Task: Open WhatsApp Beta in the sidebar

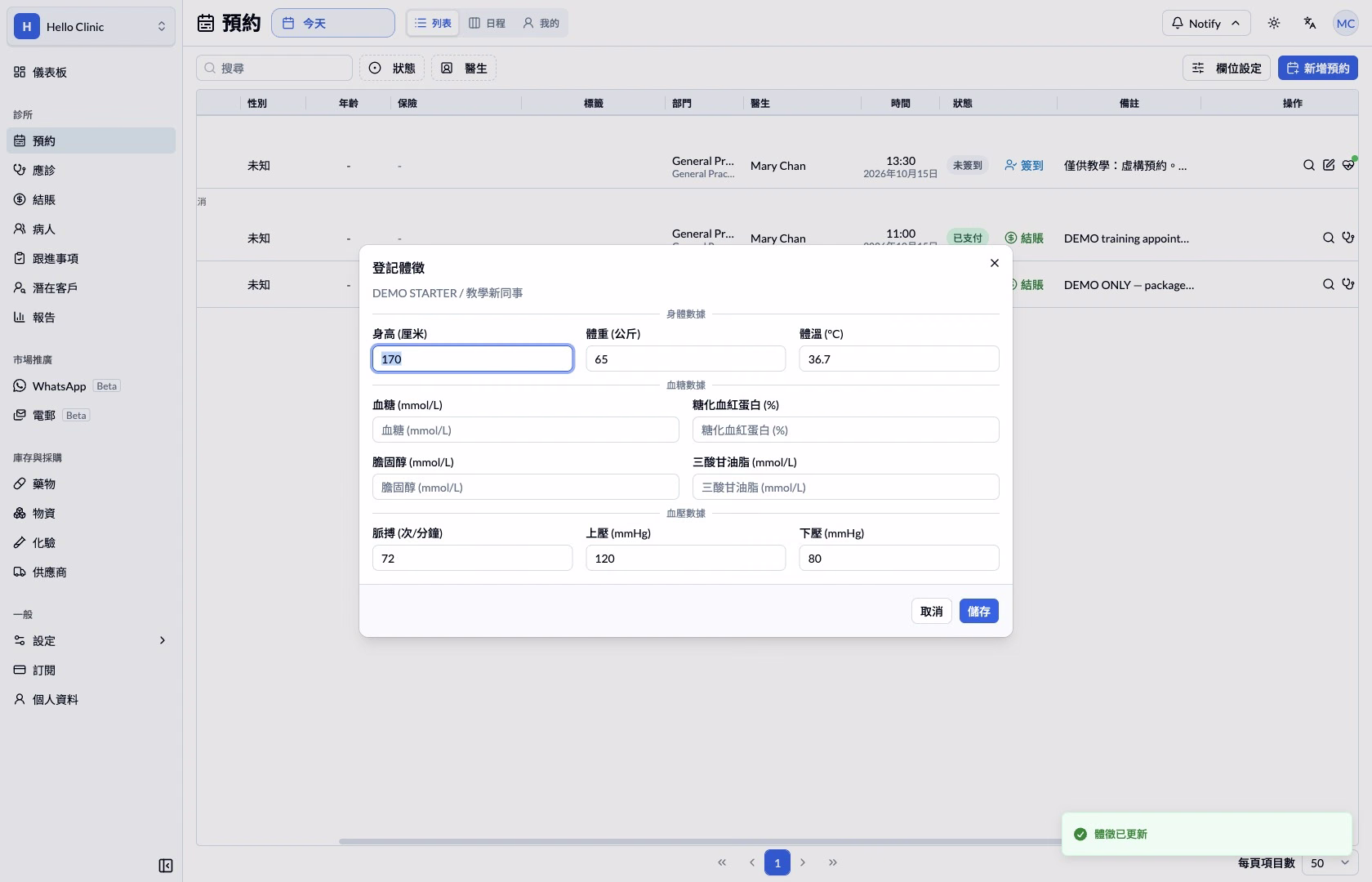Action: [91, 385]
